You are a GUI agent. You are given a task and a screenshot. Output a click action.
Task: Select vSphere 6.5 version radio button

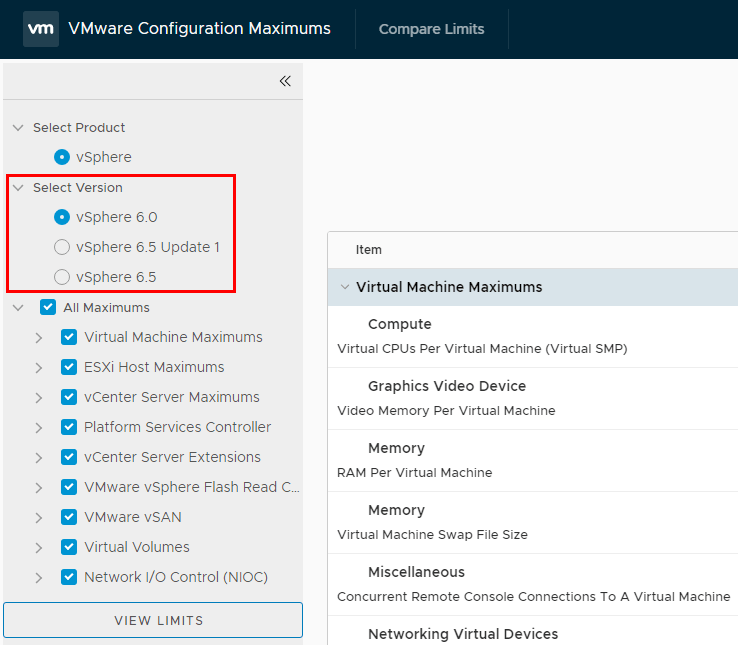click(x=62, y=277)
